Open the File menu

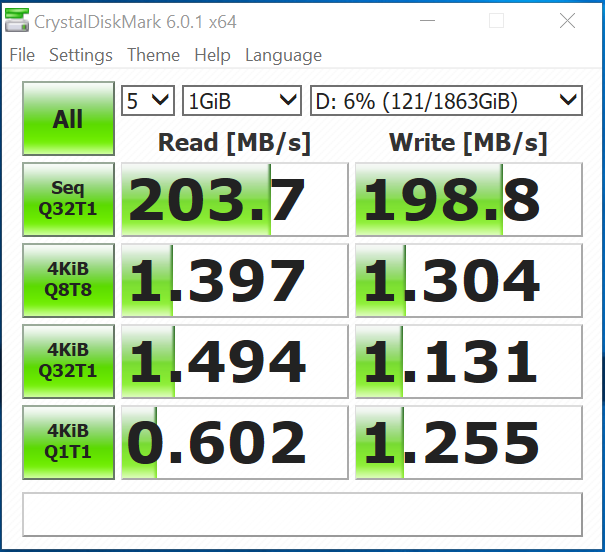click(22, 55)
